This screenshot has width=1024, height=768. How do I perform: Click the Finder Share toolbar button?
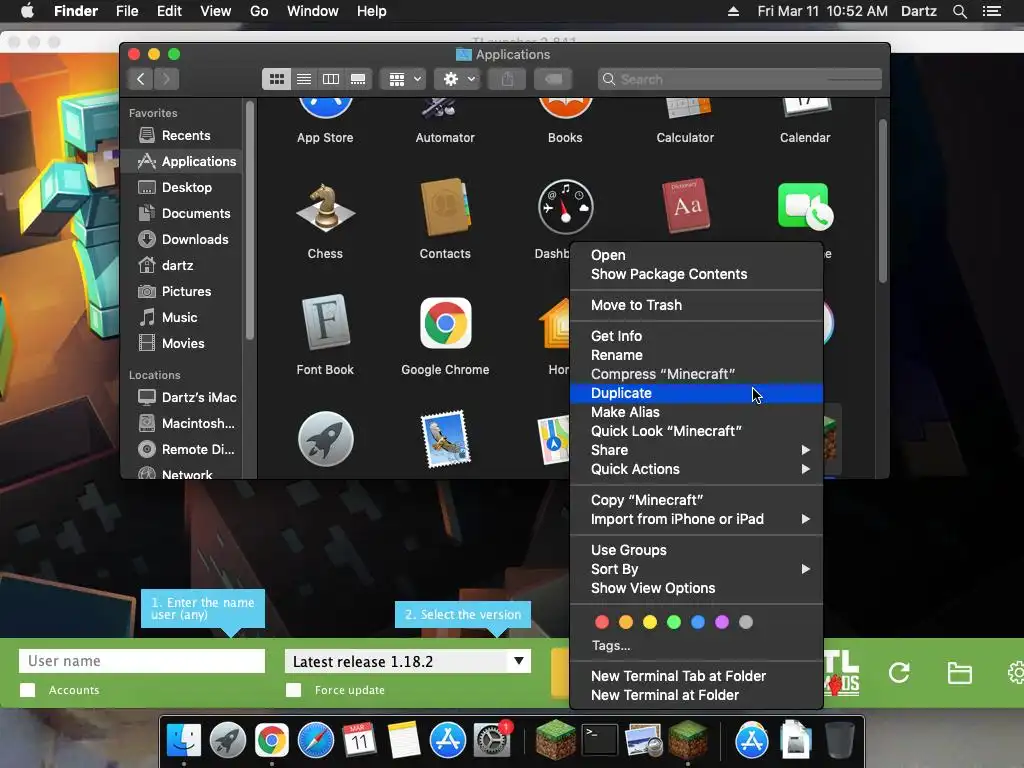507,79
